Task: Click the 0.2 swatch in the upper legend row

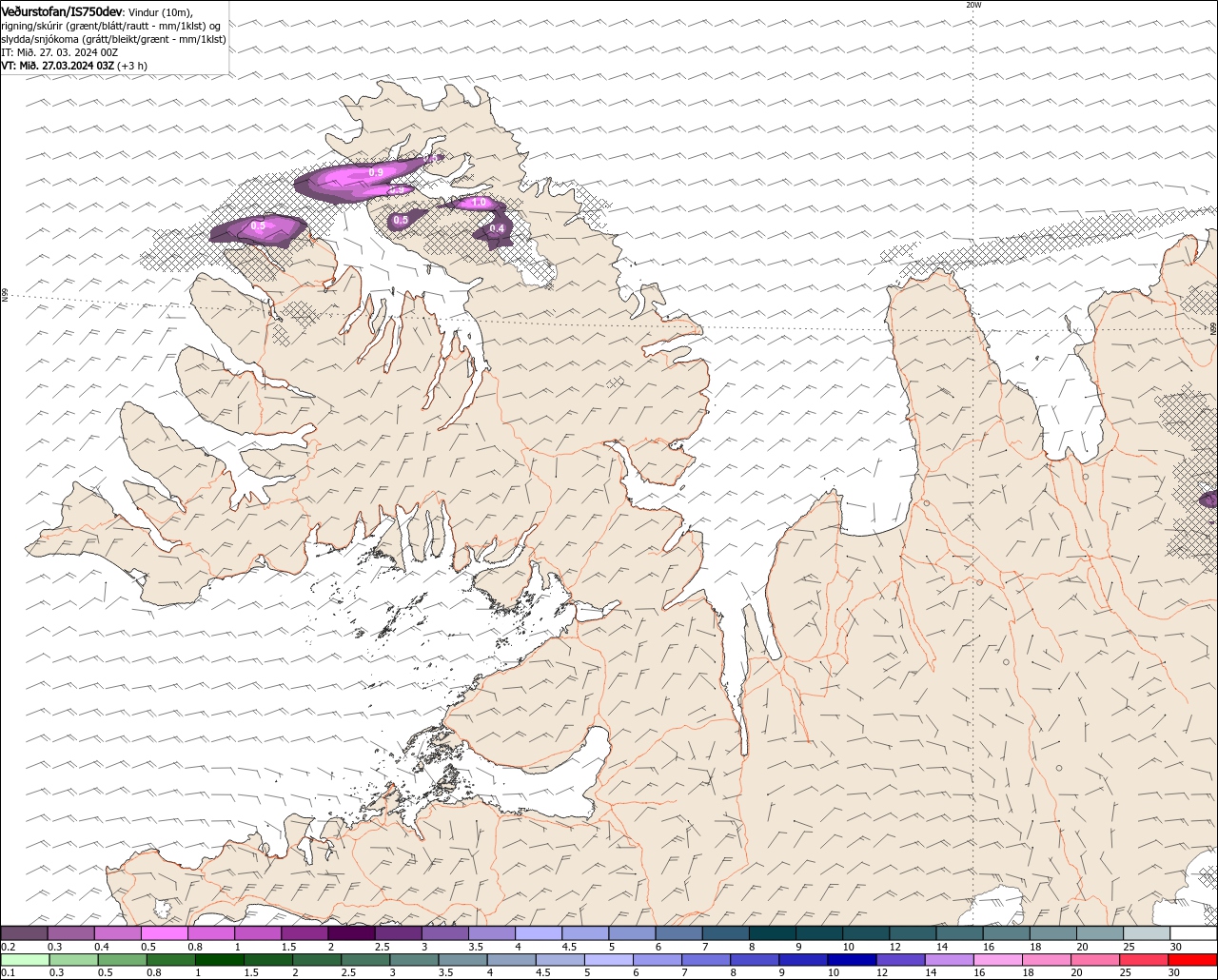Action: coord(24,933)
